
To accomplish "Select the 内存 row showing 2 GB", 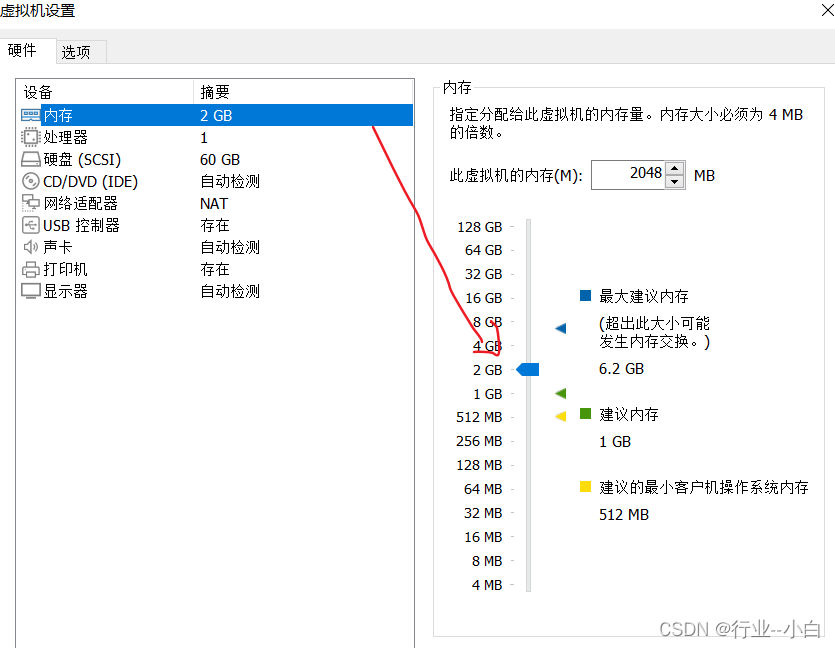I will [216, 115].
